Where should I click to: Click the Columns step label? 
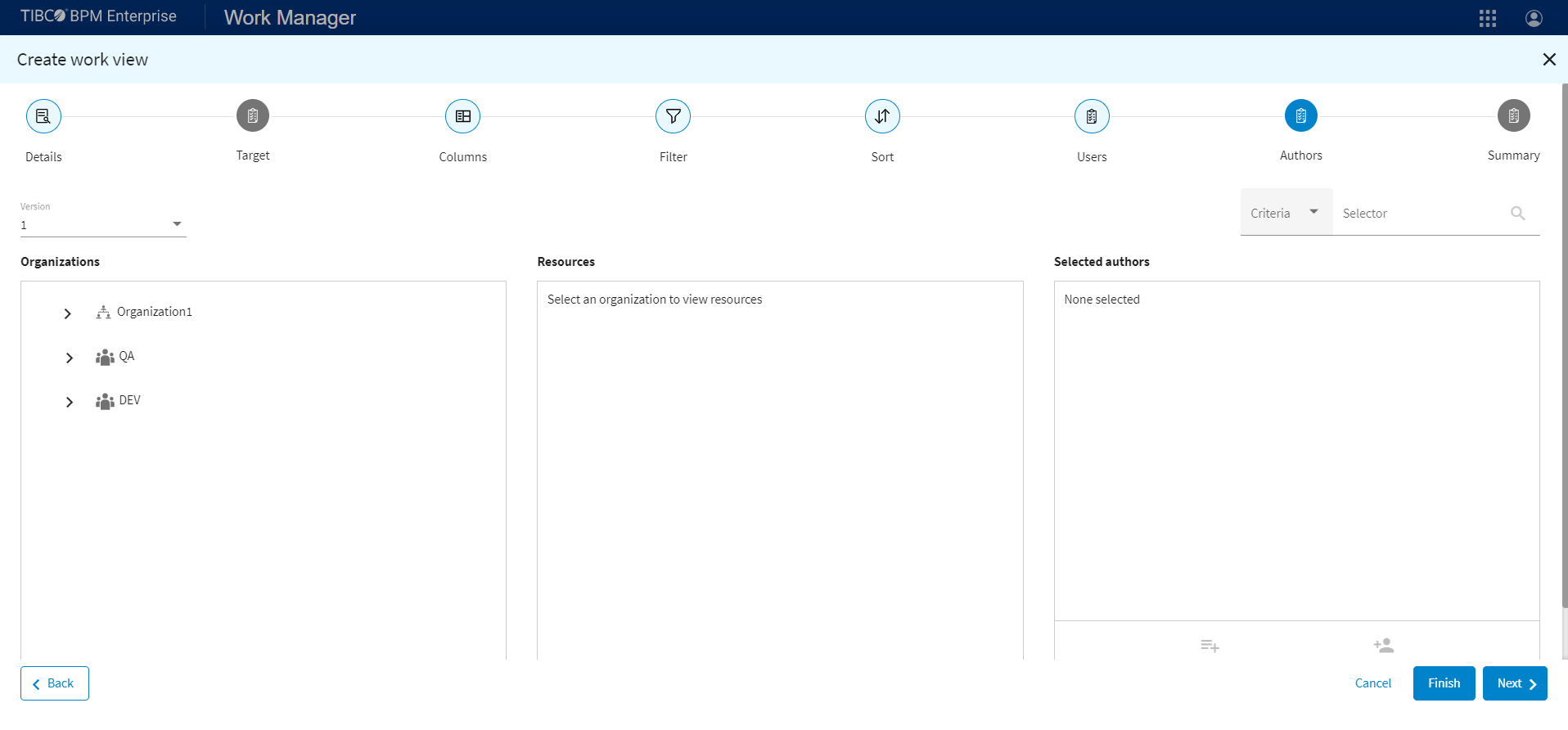point(463,157)
